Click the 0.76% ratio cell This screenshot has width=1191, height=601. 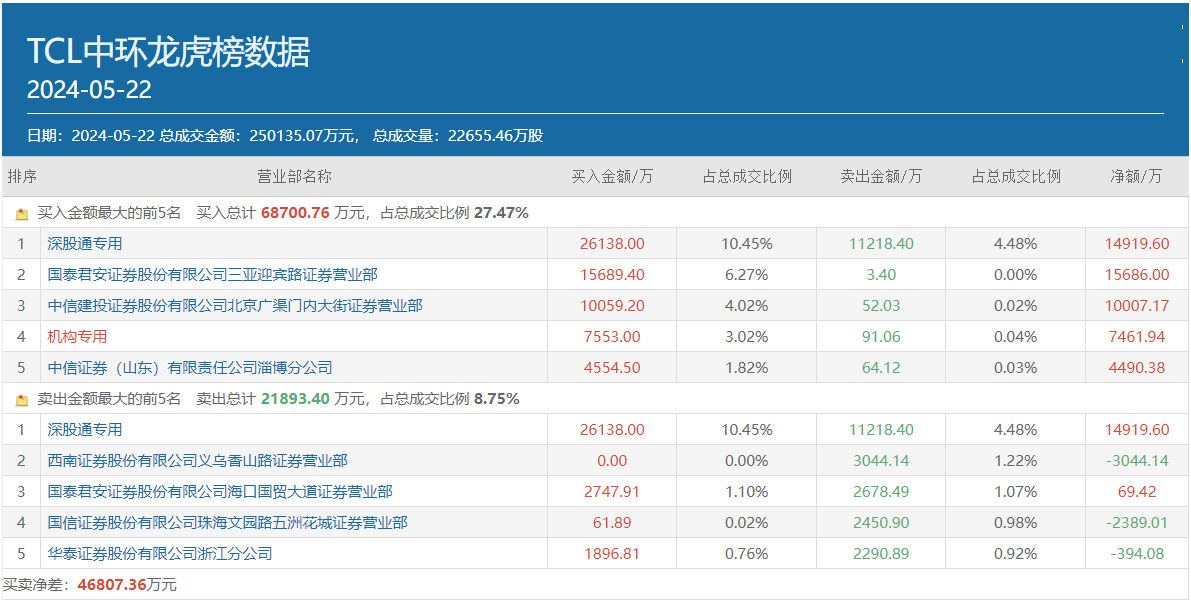[747, 554]
